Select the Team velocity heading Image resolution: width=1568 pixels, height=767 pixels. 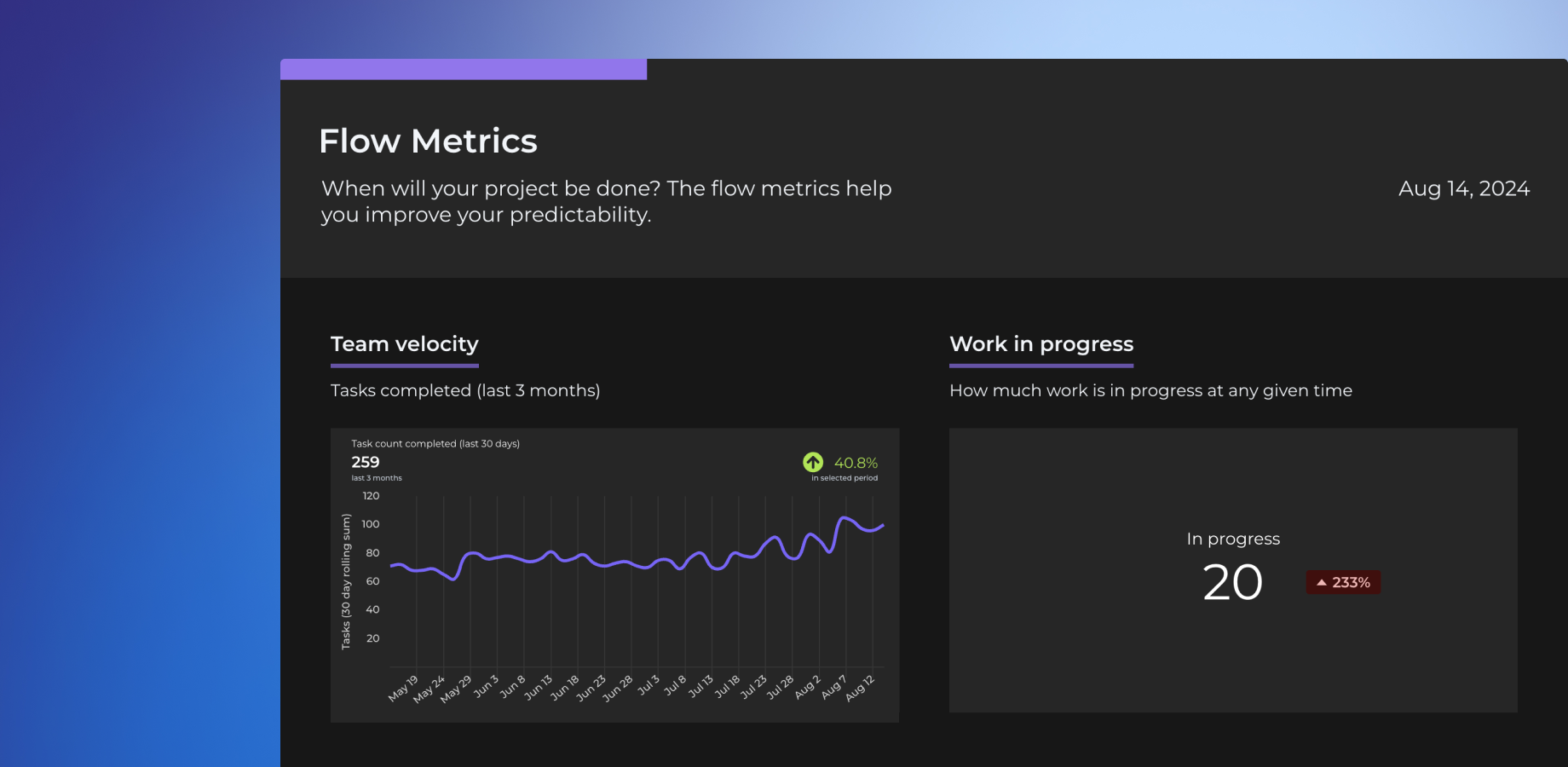pos(405,344)
